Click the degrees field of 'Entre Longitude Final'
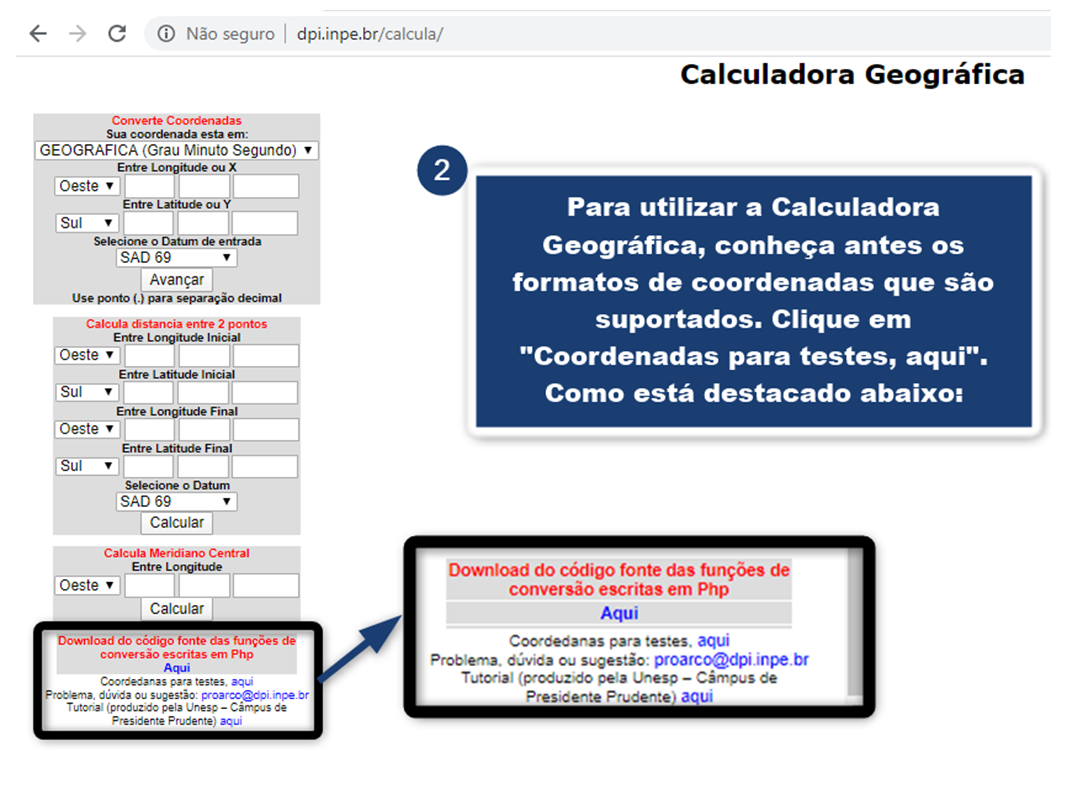 tap(150, 429)
